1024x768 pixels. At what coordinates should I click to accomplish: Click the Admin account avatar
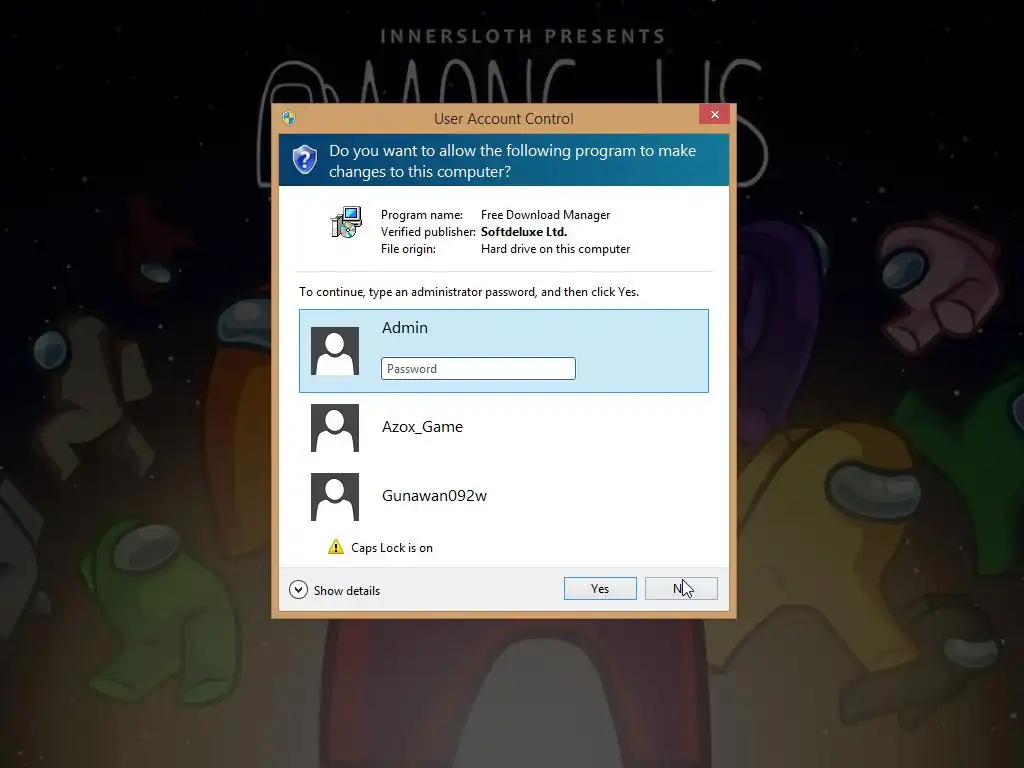click(x=335, y=351)
